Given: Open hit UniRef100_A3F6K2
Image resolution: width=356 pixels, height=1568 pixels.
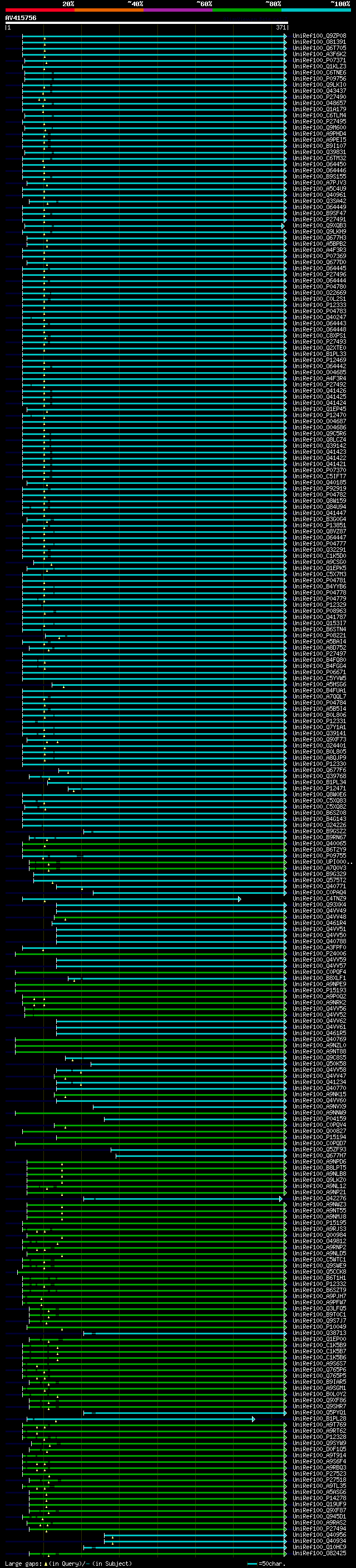Looking at the screenshot, I should (x=319, y=54).
